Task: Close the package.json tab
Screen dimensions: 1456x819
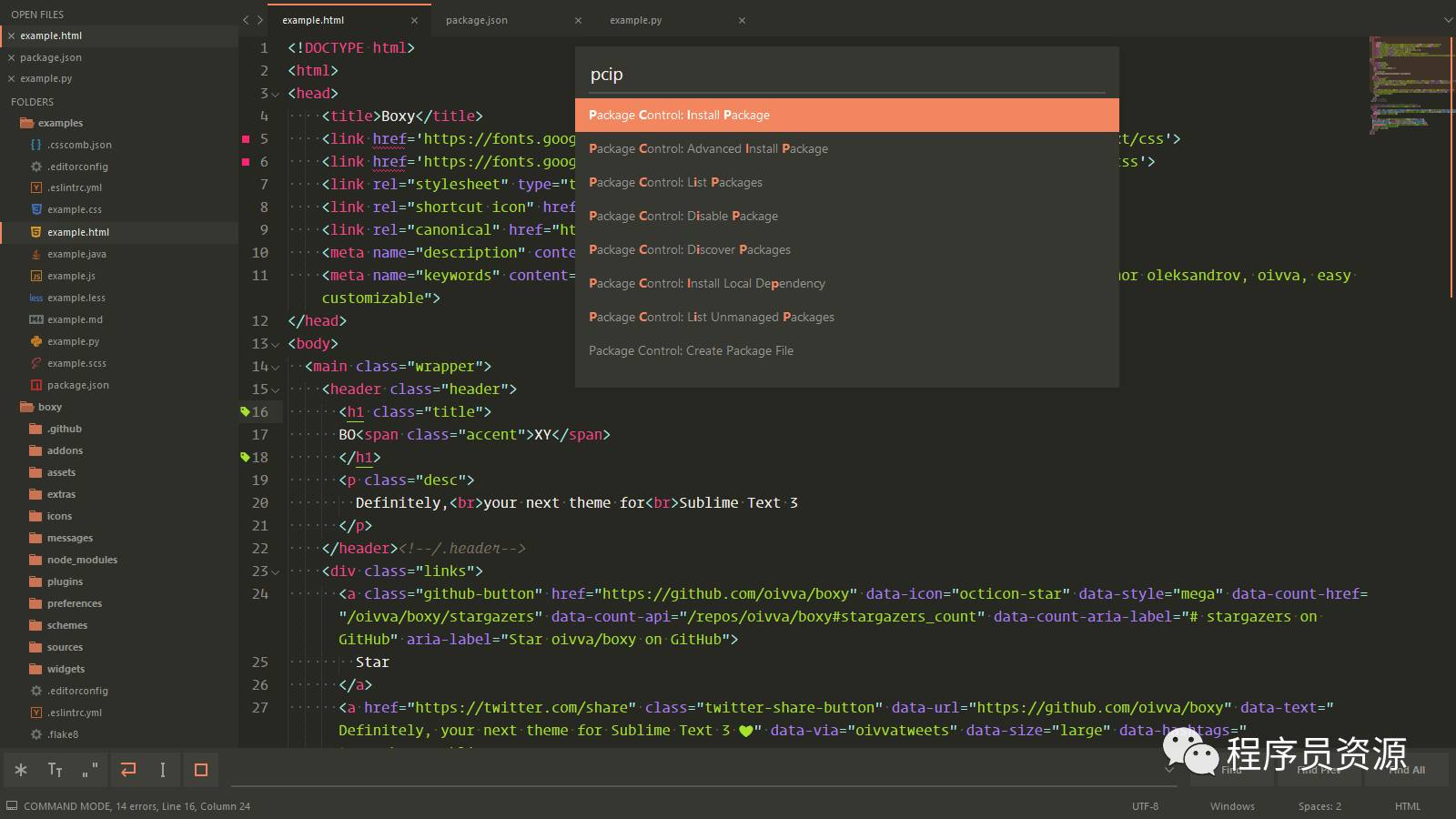Action: (578, 20)
